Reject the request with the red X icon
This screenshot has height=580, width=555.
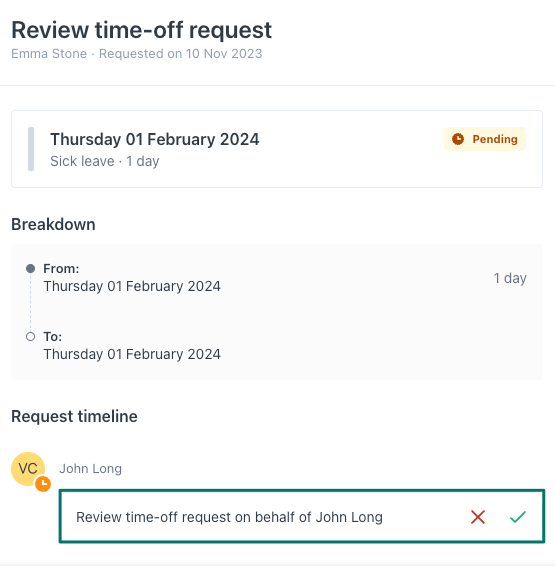pyautogui.click(x=478, y=517)
